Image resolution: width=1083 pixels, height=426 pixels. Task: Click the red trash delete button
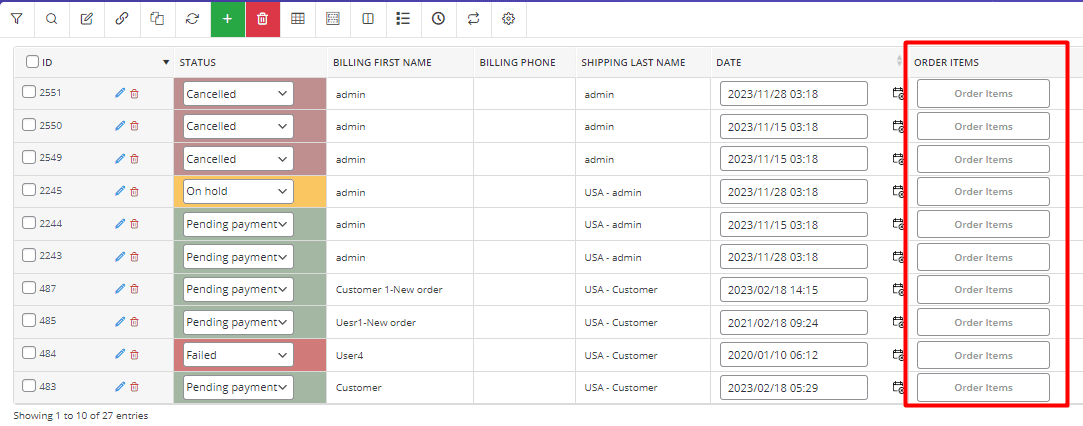point(262,19)
